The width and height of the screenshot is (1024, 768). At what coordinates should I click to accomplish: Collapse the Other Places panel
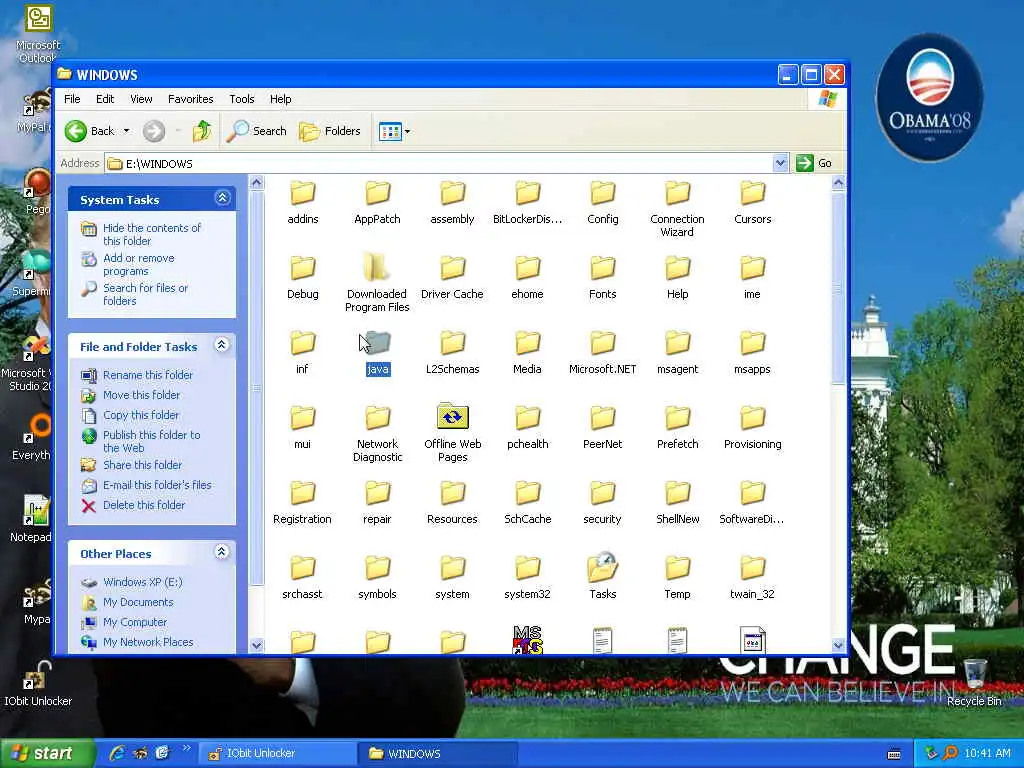tap(222, 552)
